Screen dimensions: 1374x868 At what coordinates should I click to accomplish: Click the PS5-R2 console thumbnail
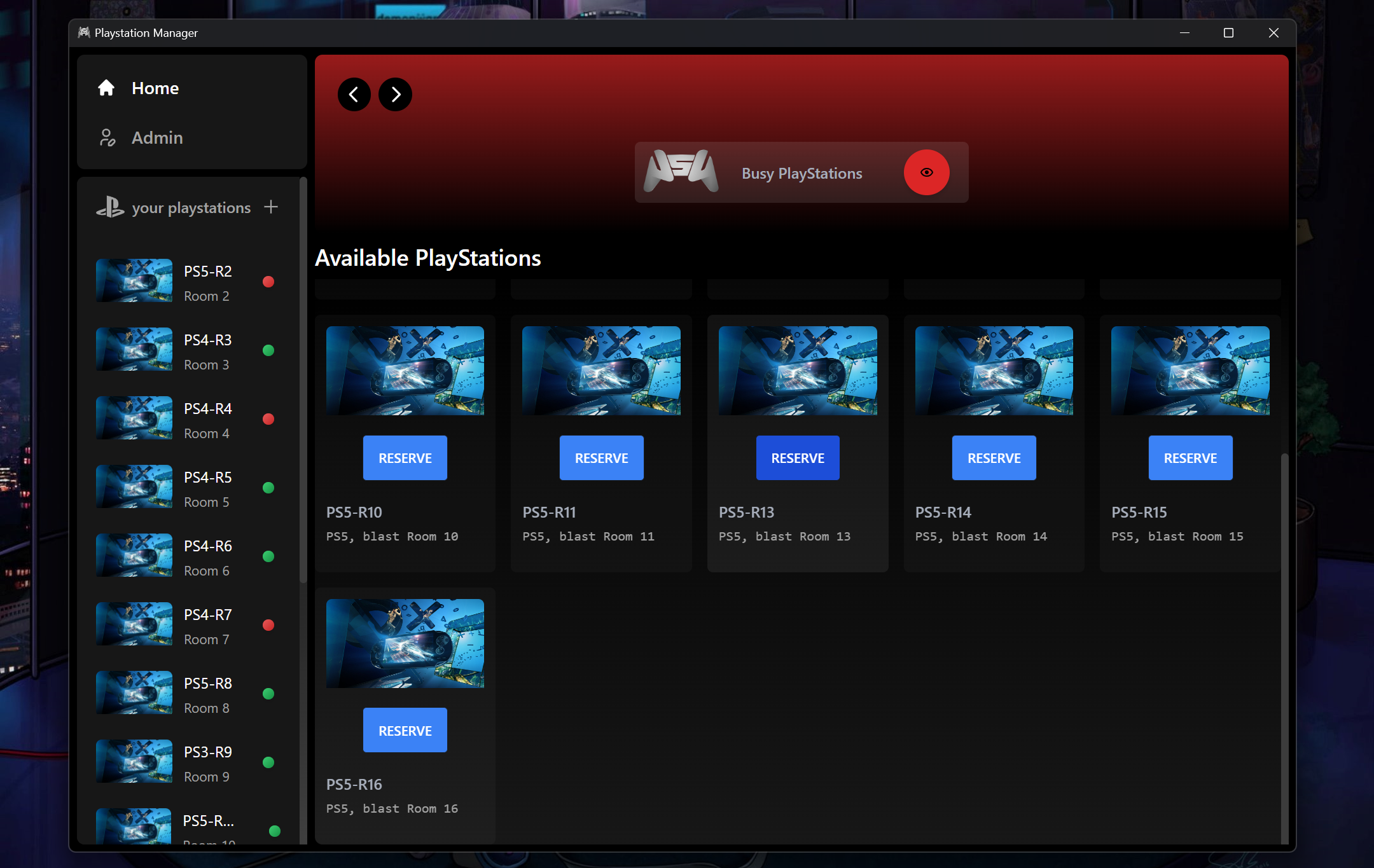point(134,280)
